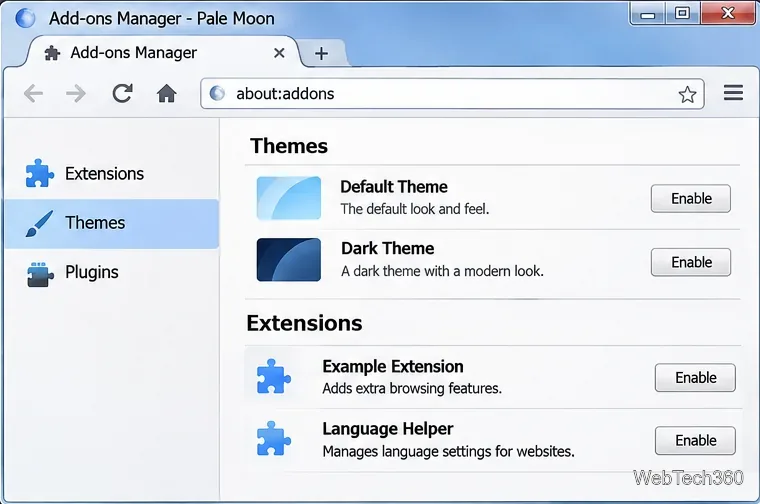Enable the Language Helper extension
Image resolution: width=760 pixels, height=504 pixels.
(x=695, y=441)
